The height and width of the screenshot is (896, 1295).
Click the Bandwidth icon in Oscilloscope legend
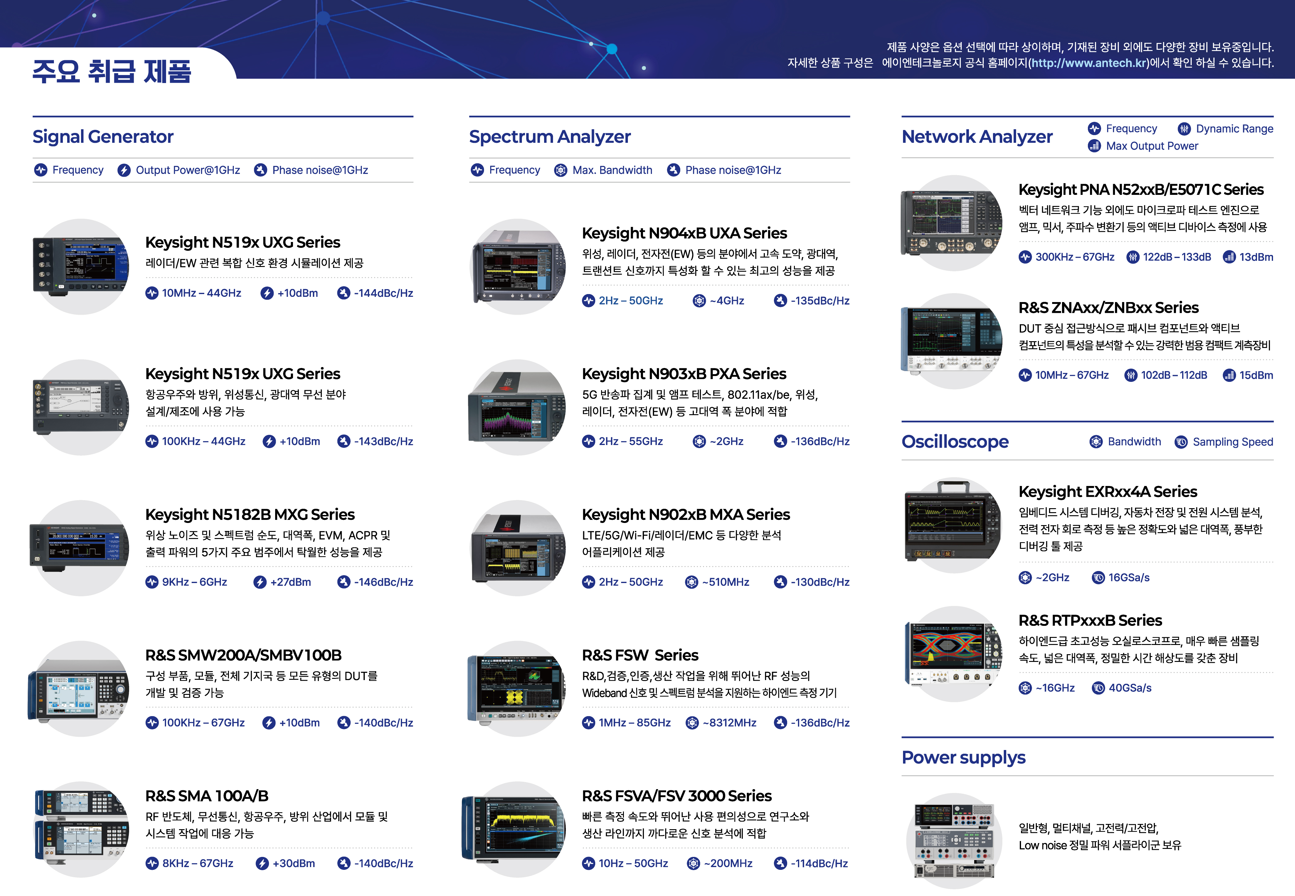click(x=1096, y=442)
